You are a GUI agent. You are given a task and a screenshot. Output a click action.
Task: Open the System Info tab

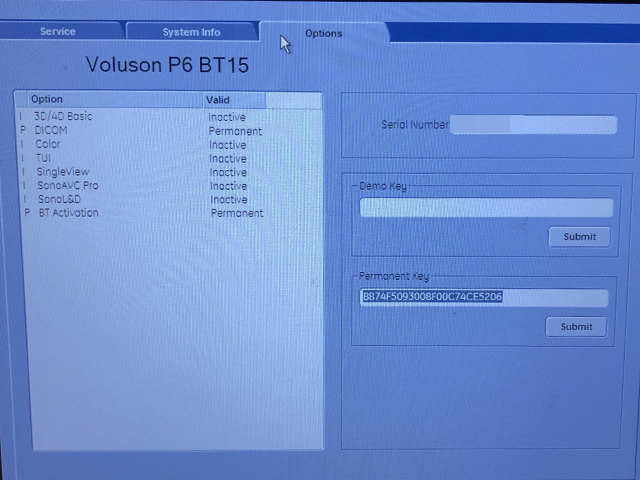pos(192,32)
